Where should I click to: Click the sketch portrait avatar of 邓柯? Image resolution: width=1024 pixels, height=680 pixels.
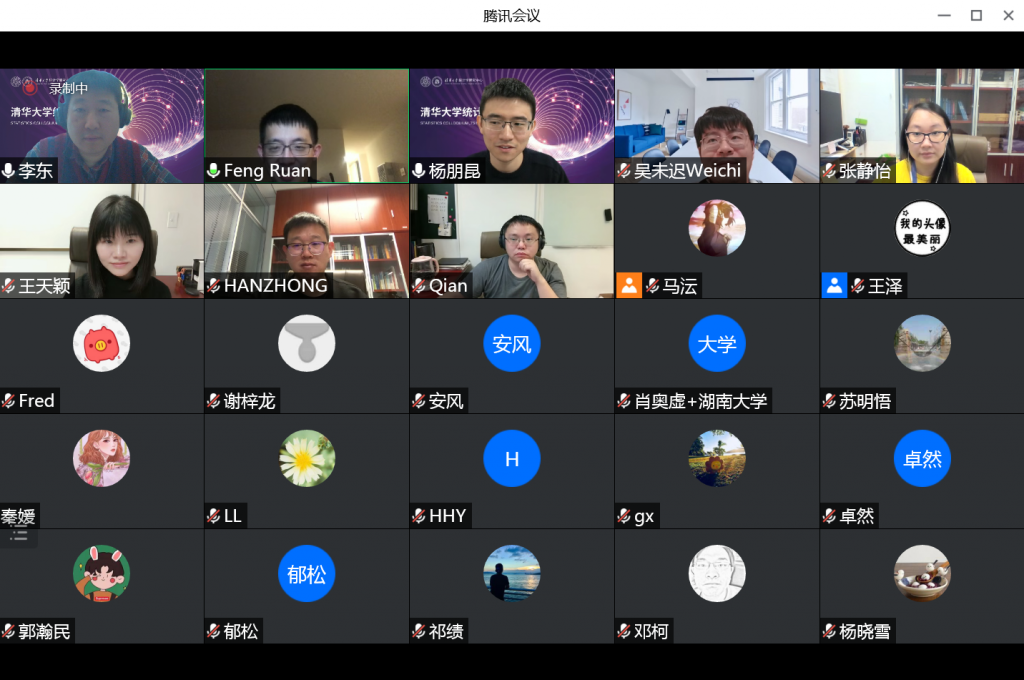(x=717, y=574)
